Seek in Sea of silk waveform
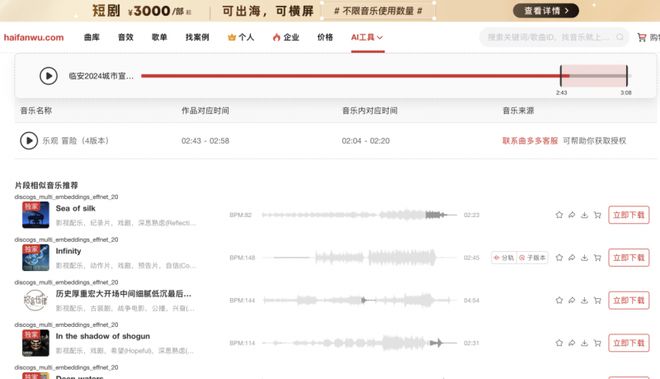The width and height of the screenshot is (660, 379). (359, 215)
